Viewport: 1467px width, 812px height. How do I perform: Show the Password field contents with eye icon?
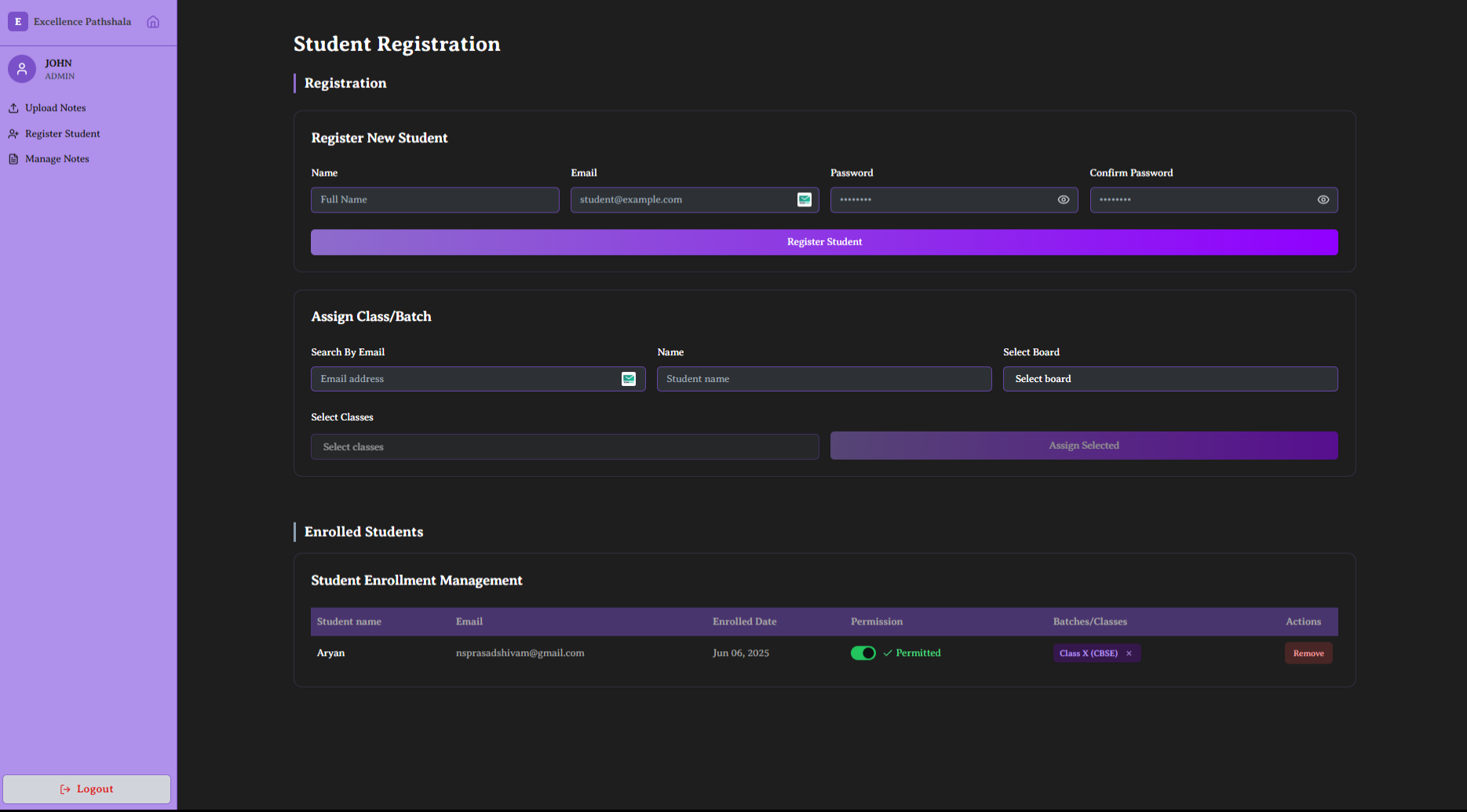1064,200
